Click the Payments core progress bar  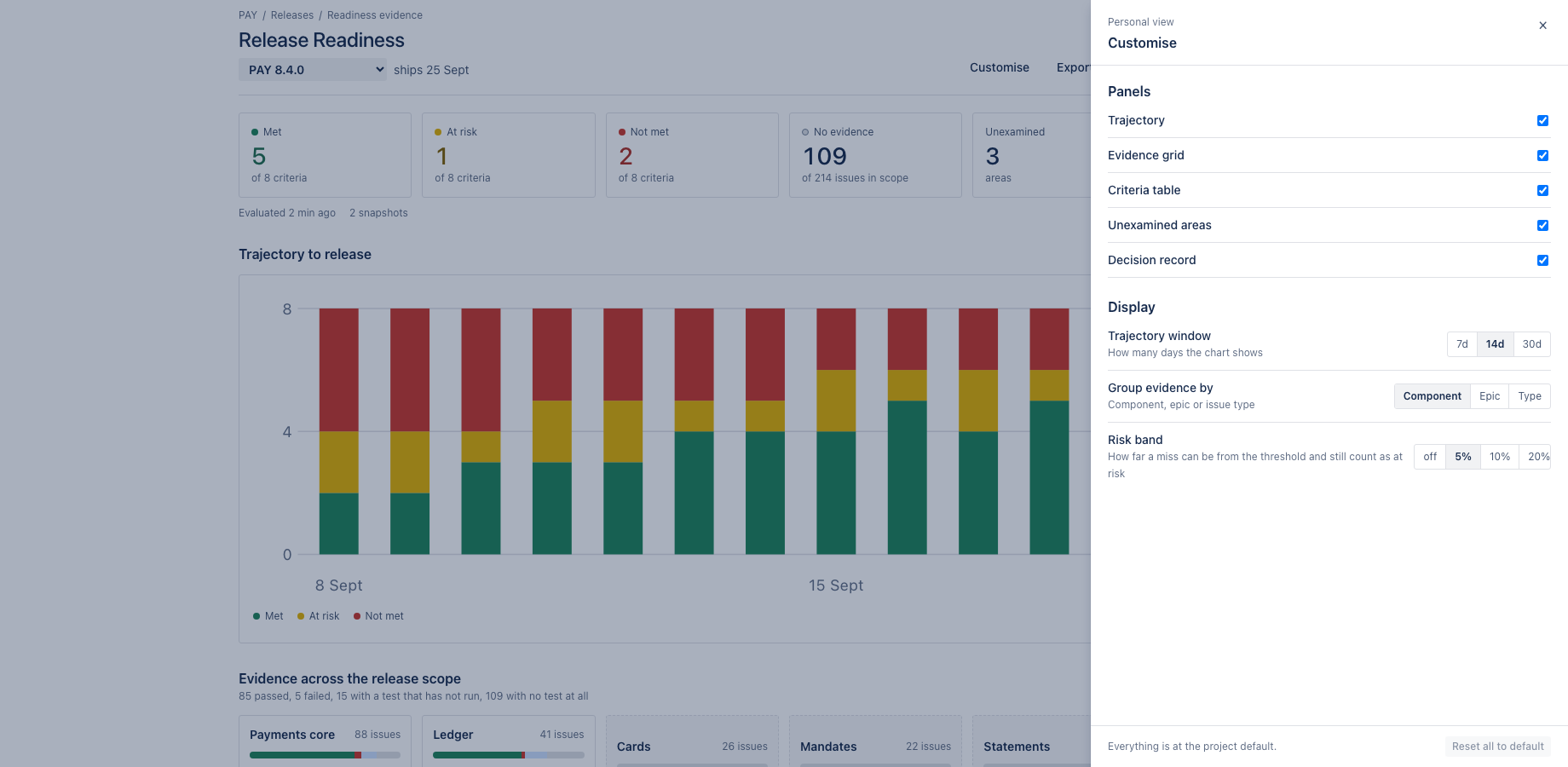[x=325, y=755]
